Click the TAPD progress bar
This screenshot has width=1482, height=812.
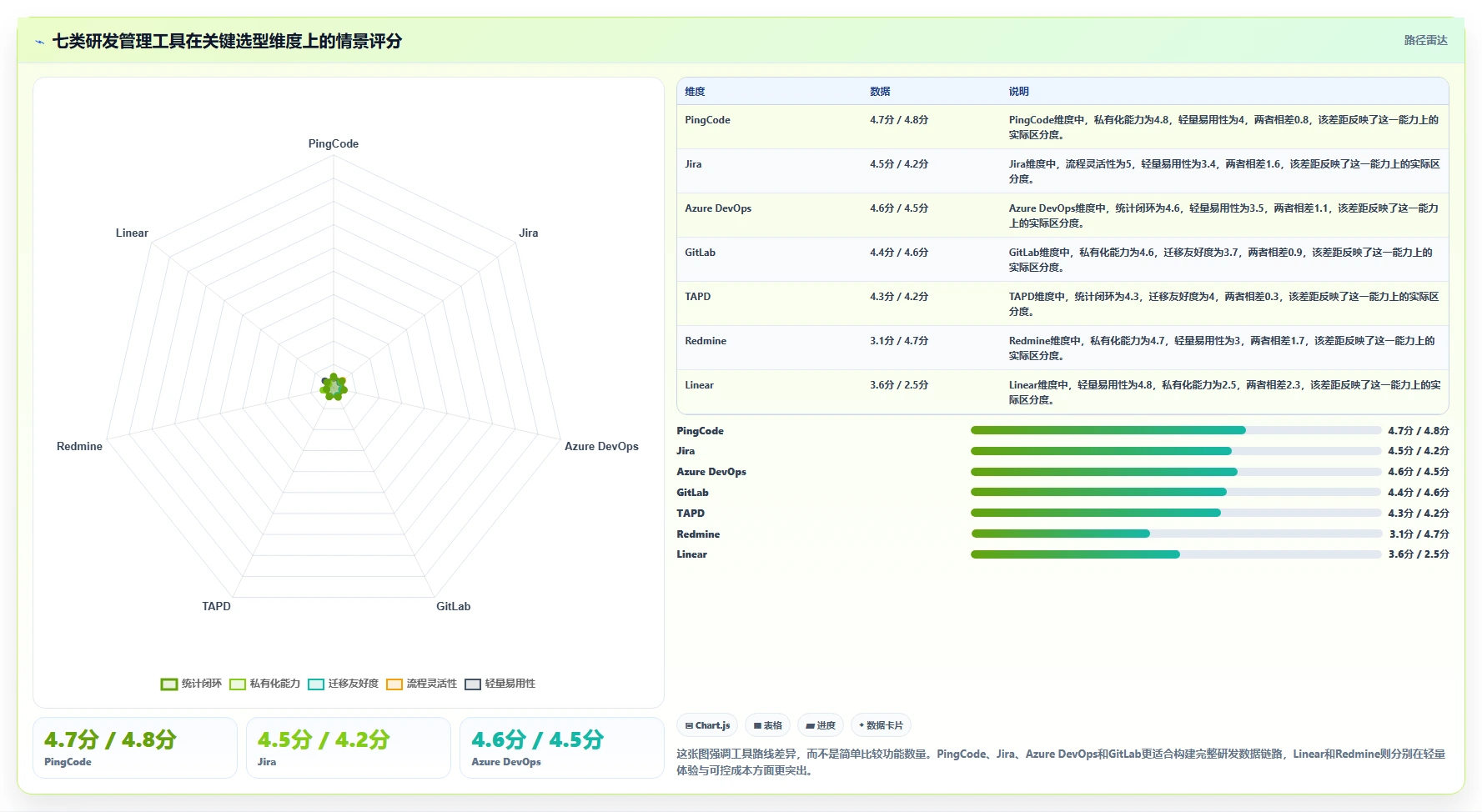[1176, 513]
